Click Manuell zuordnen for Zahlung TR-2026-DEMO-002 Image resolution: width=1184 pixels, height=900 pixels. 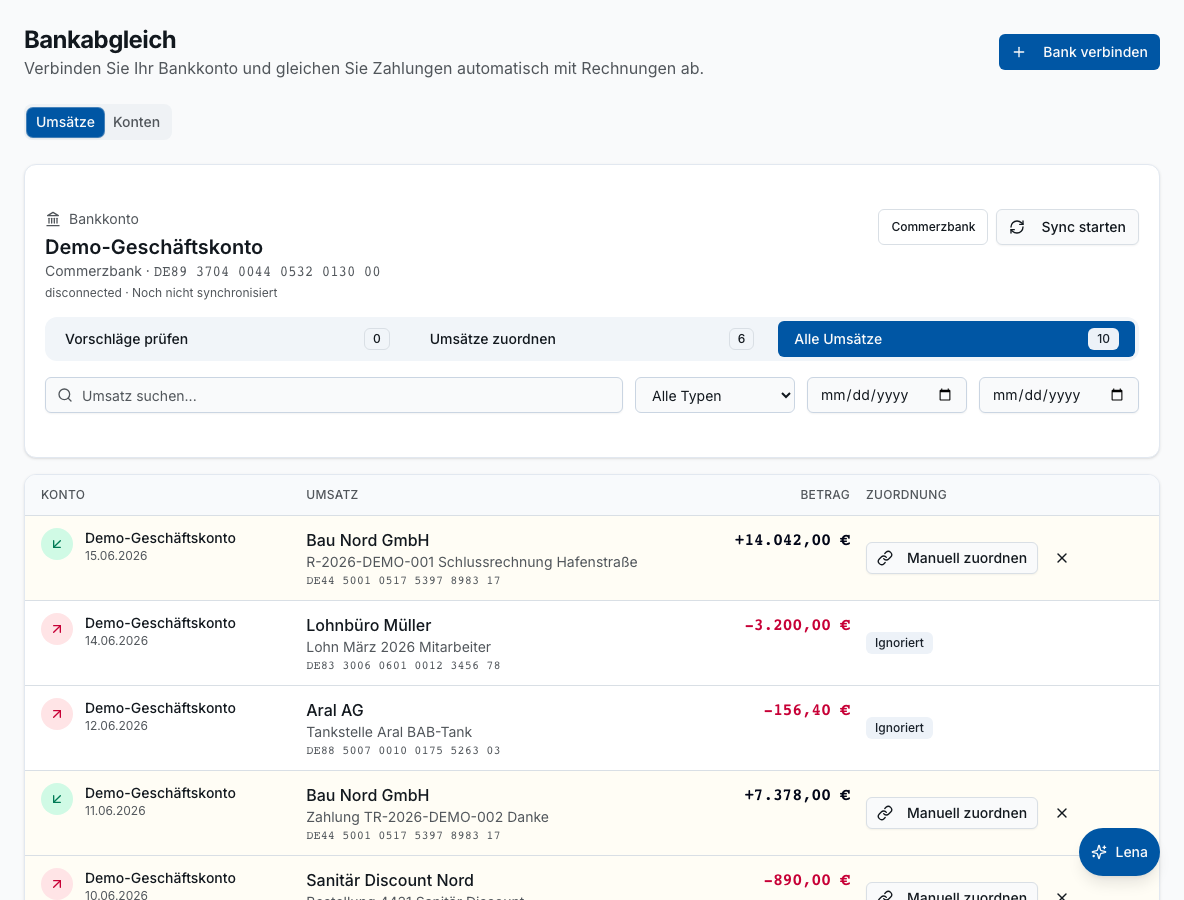tap(951, 813)
